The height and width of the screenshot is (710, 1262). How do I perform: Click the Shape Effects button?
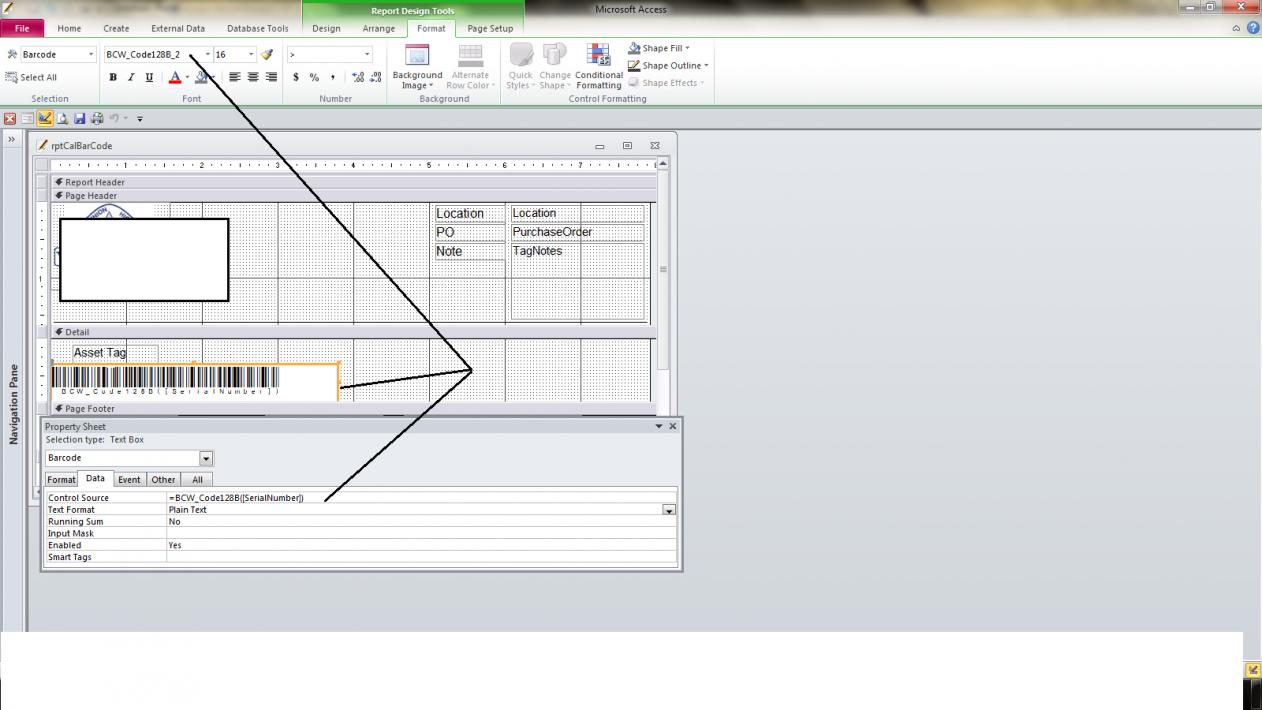point(667,82)
